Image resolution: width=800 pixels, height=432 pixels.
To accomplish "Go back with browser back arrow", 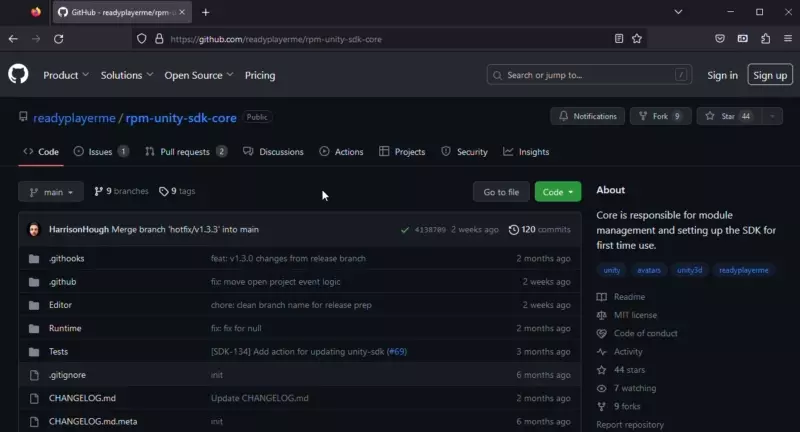I will (x=13, y=39).
